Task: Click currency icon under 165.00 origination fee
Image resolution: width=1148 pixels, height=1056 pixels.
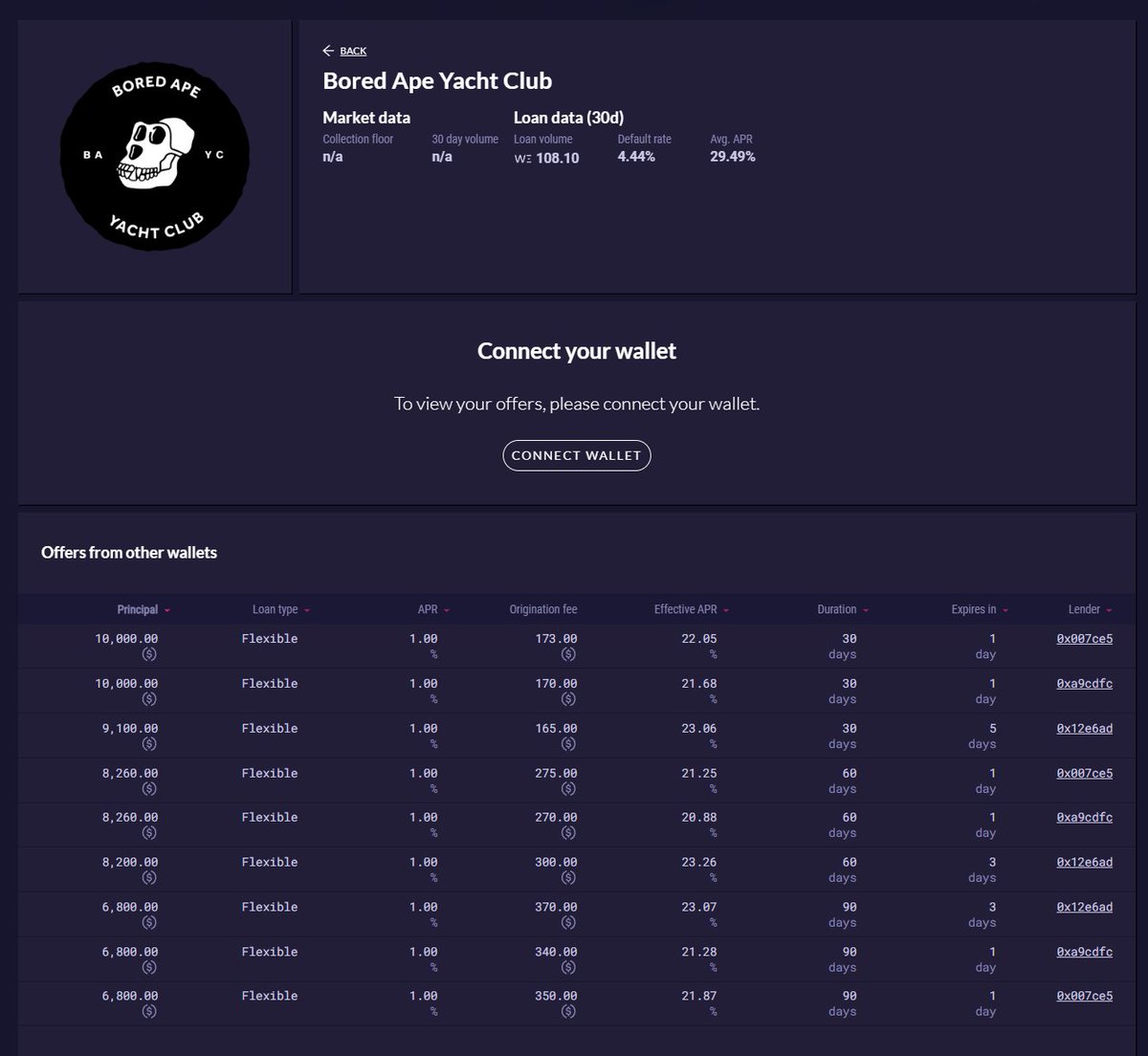Action: tap(568, 744)
